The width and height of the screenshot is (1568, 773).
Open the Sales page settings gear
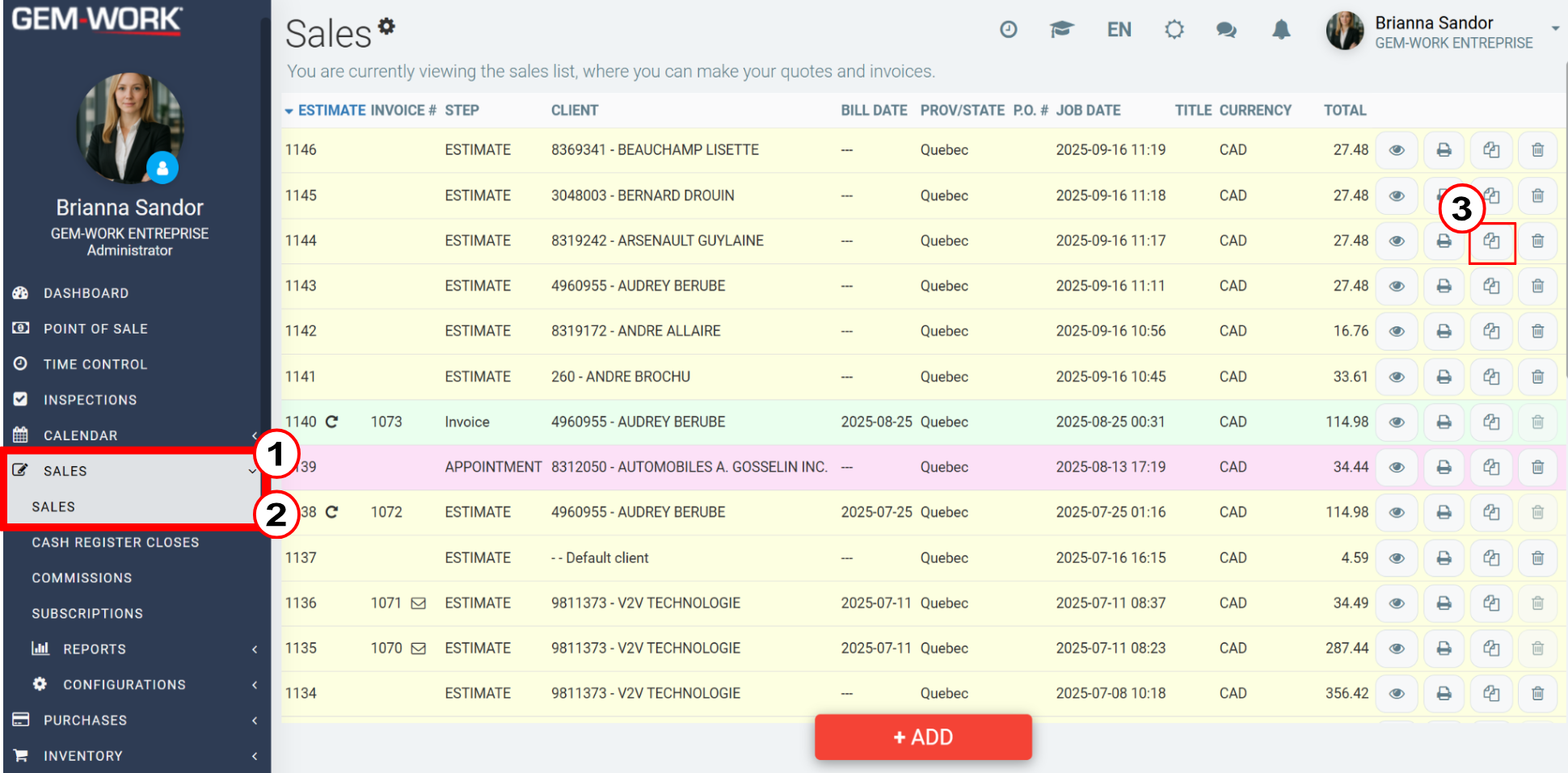click(x=387, y=26)
